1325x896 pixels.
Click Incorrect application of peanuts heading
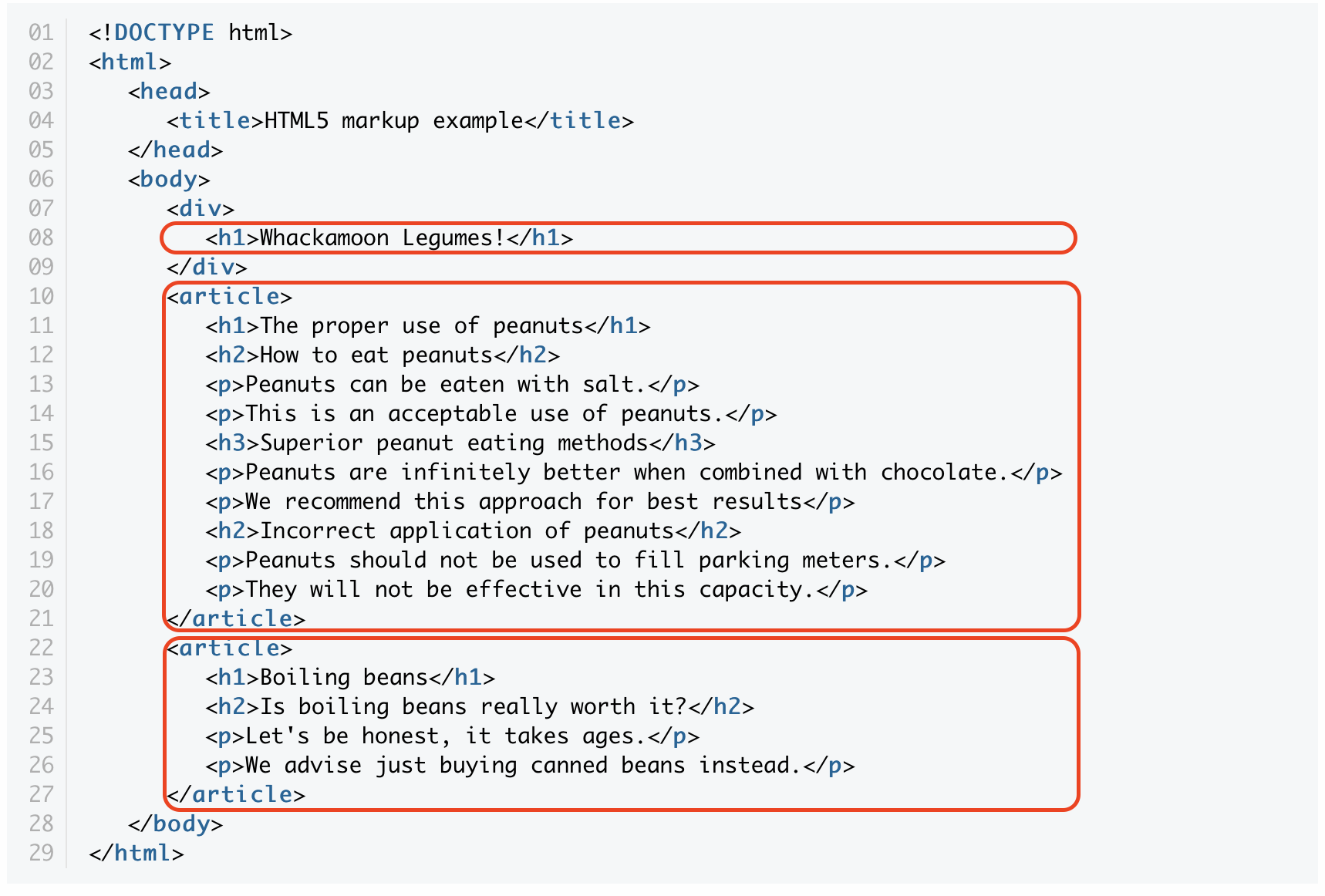pos(473,531)
